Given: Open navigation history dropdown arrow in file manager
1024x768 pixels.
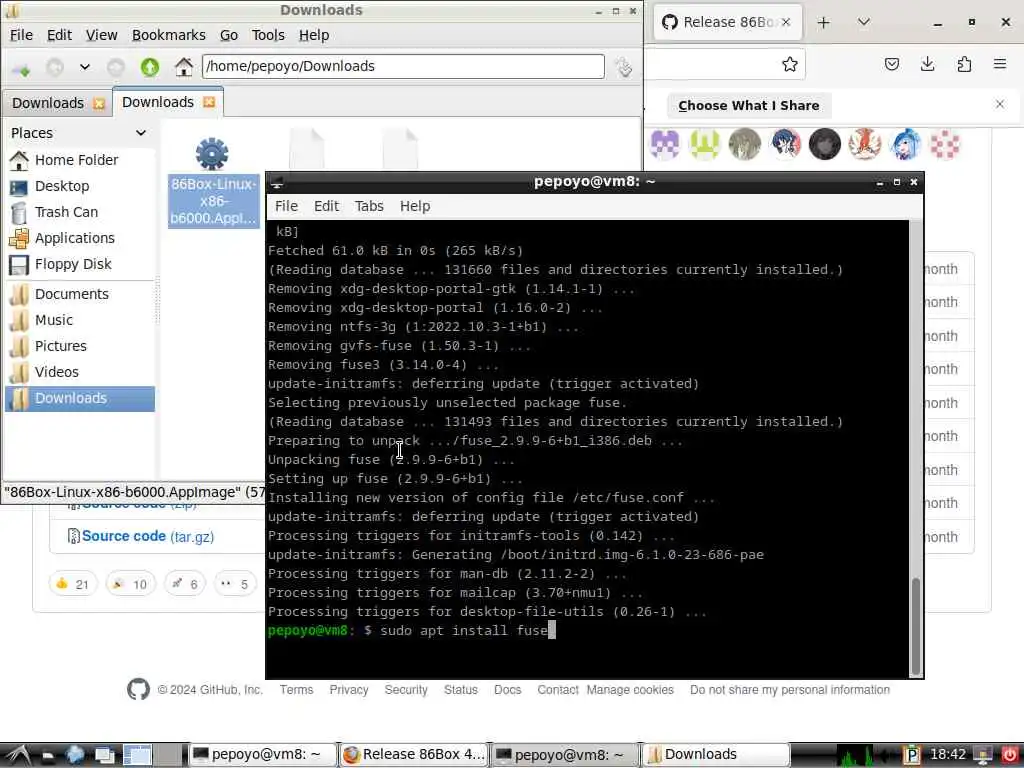Looking at the screenshot, I should click(x=85, y=67).
